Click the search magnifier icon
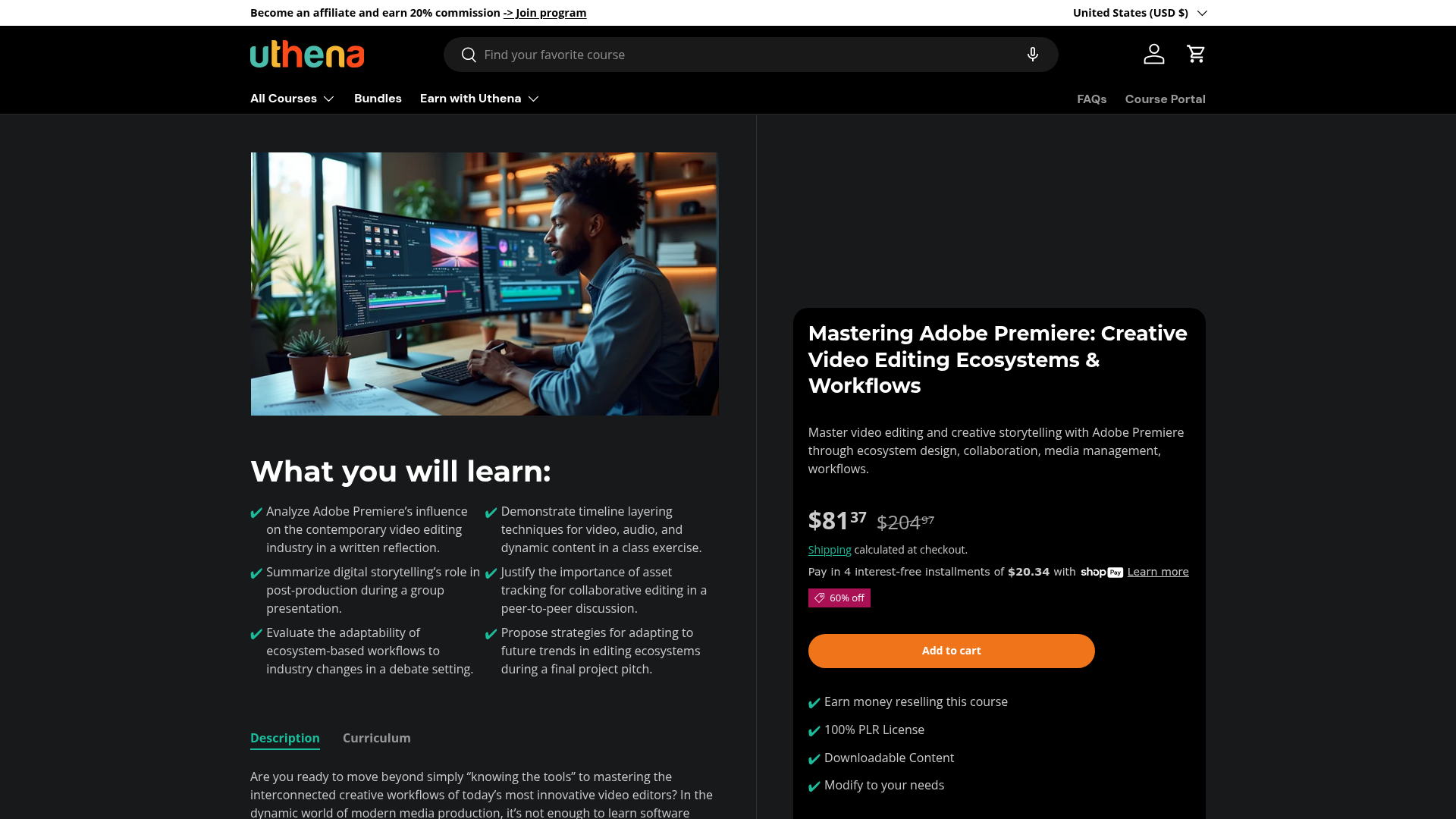The width and height of the screenshot is (1456, 819). pyautogui.click(x=469, y=55)
